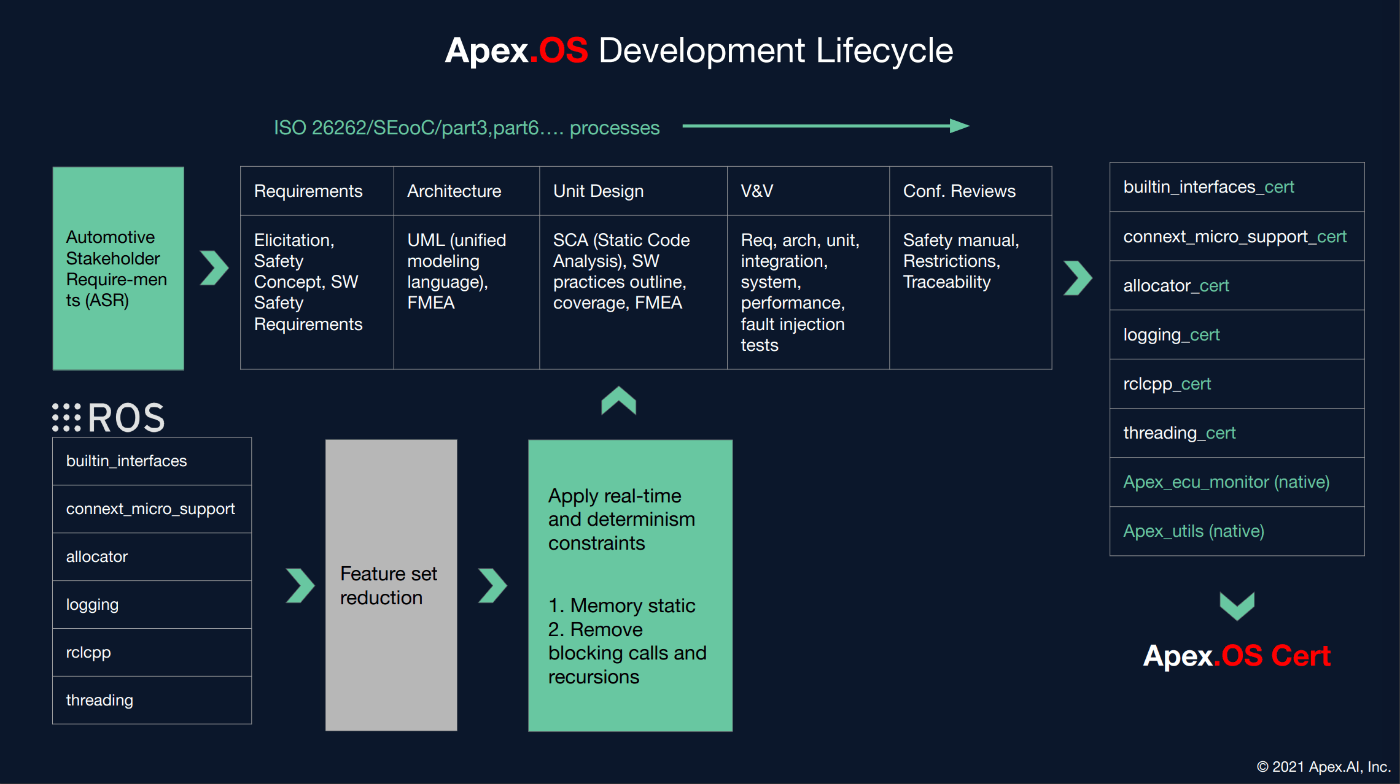Screen dimensions: 1400x784
Task: Click the Memory static list item
Action: pyautogui.click(x=622, y=606)
